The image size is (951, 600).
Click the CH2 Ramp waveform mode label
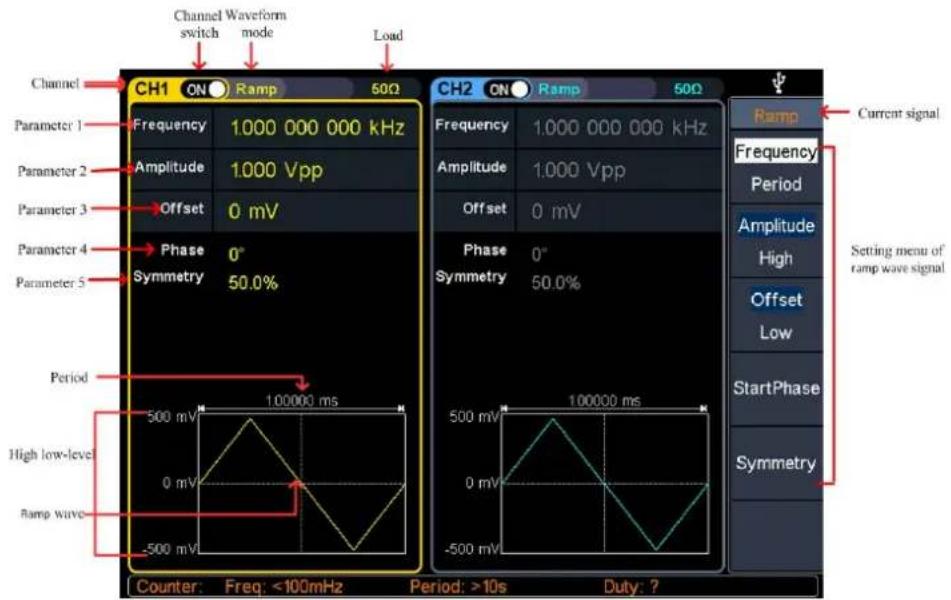(x=559, y=89)
